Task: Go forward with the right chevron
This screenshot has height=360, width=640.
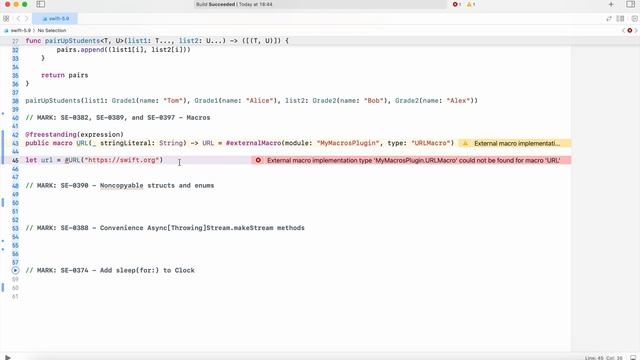Action: click(x=27, y=18)
